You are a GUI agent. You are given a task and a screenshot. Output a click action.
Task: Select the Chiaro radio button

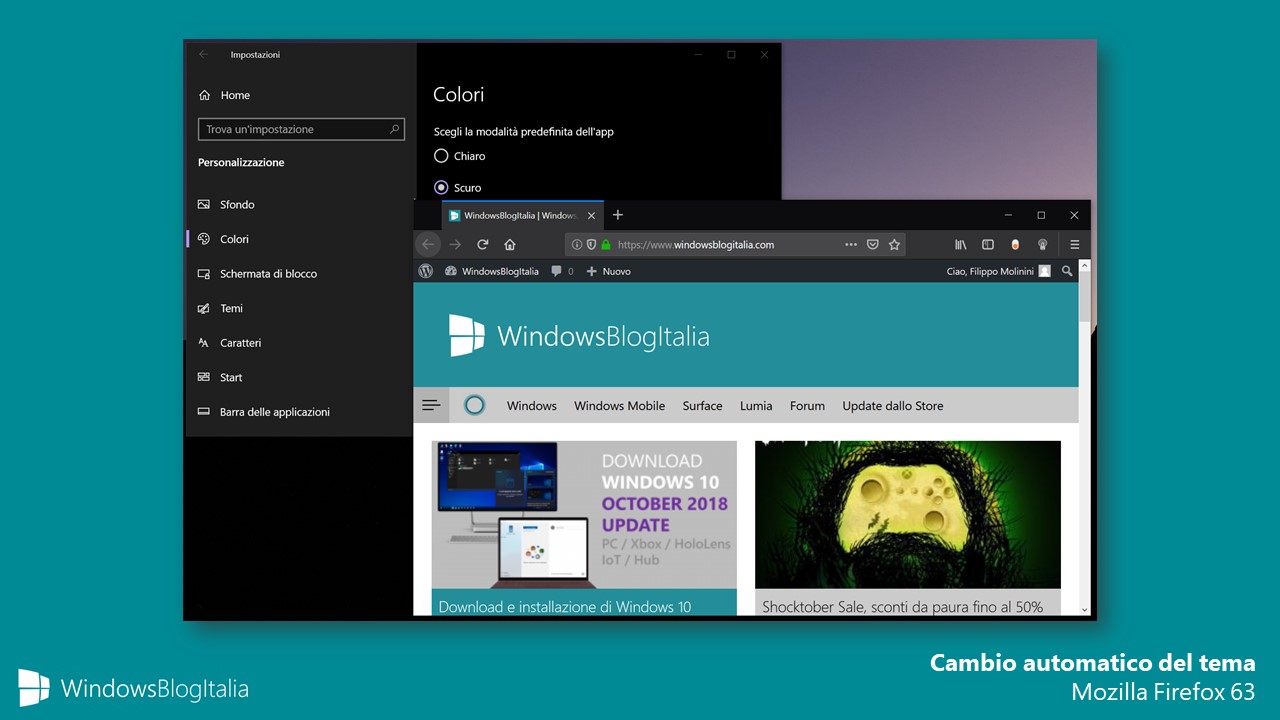(x=441, y=156)
